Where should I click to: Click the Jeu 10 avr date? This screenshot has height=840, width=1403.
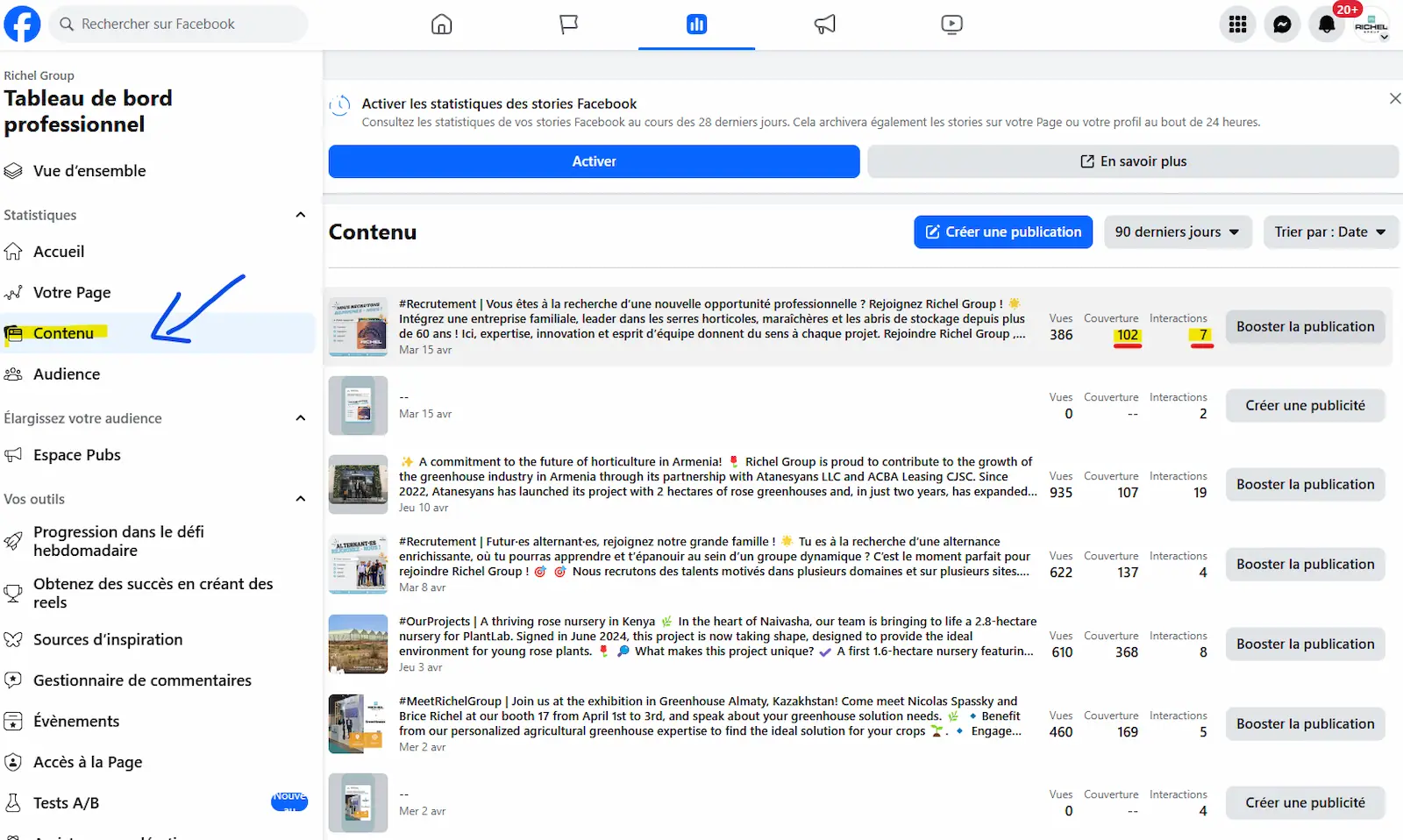(424, 508)
